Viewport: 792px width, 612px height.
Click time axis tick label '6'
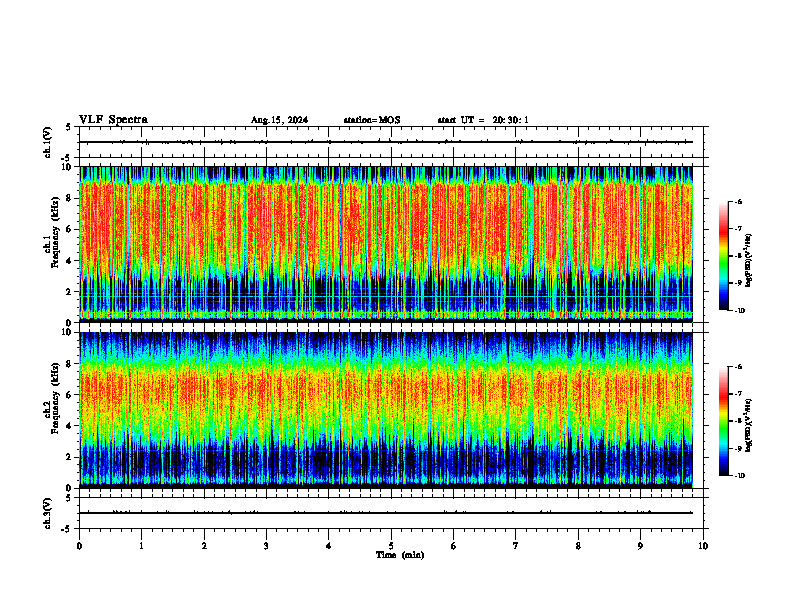[454, 546]
